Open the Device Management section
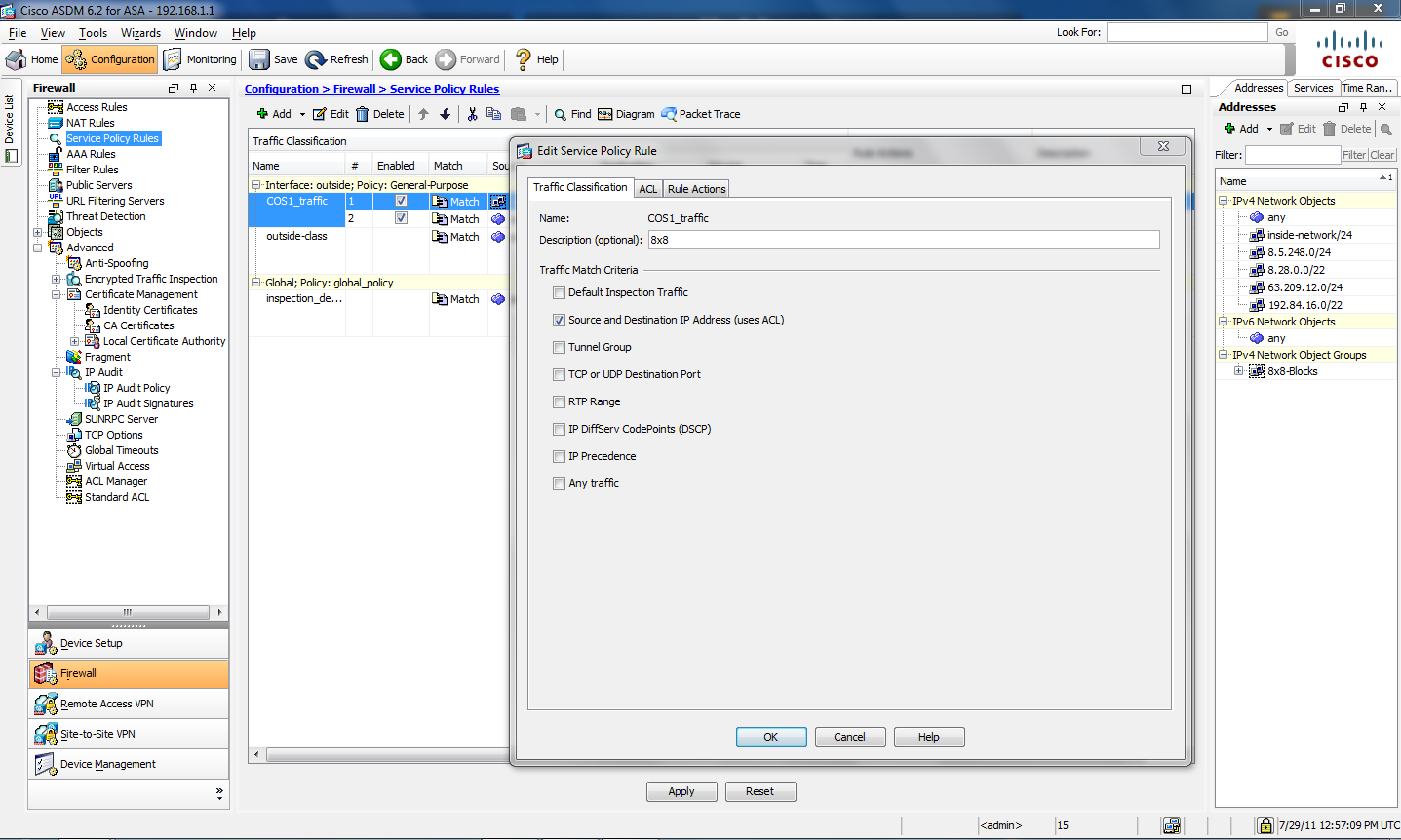 coord(129,764)
